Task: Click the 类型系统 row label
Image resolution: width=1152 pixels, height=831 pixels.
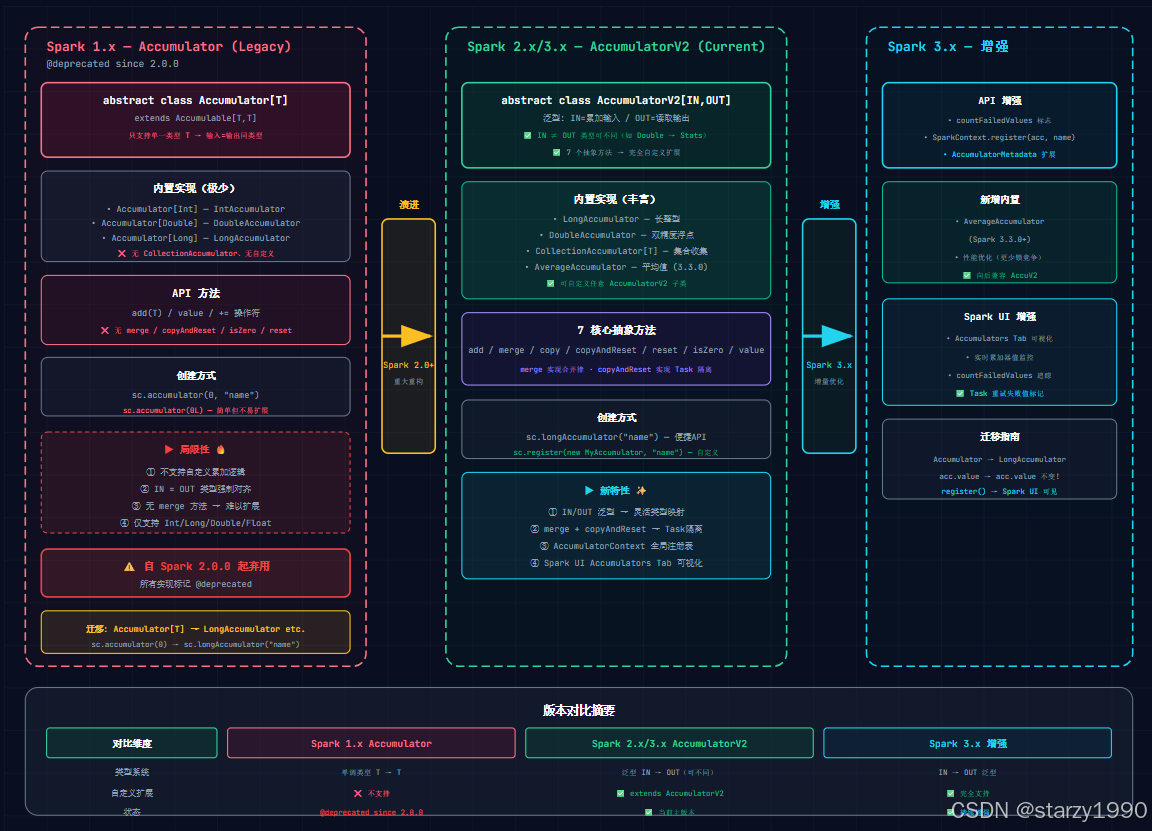Action: [x=132, y=772]
